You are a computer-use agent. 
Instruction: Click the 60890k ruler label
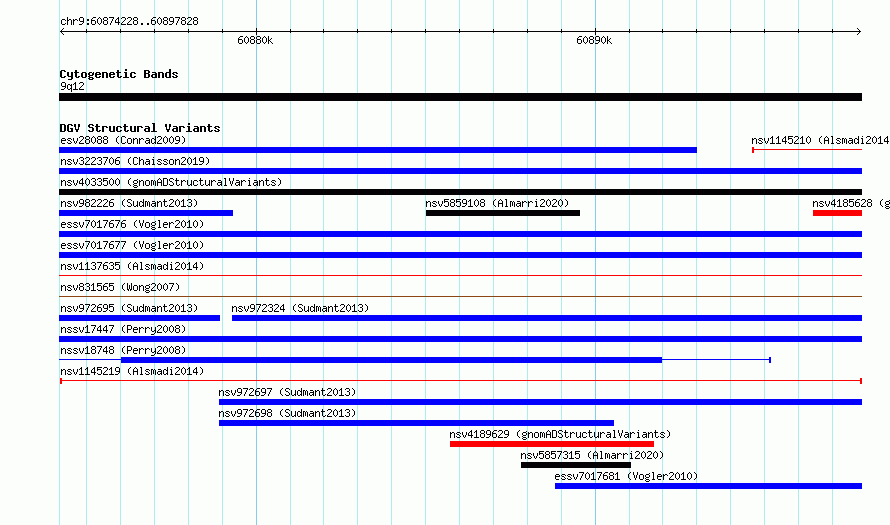[x=594, y=40]
